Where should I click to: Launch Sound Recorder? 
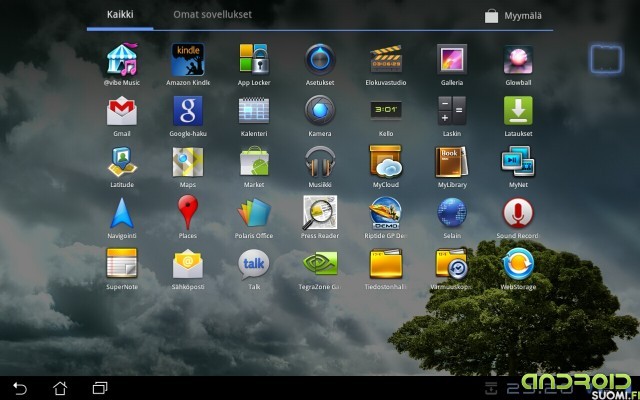point(518,213)
